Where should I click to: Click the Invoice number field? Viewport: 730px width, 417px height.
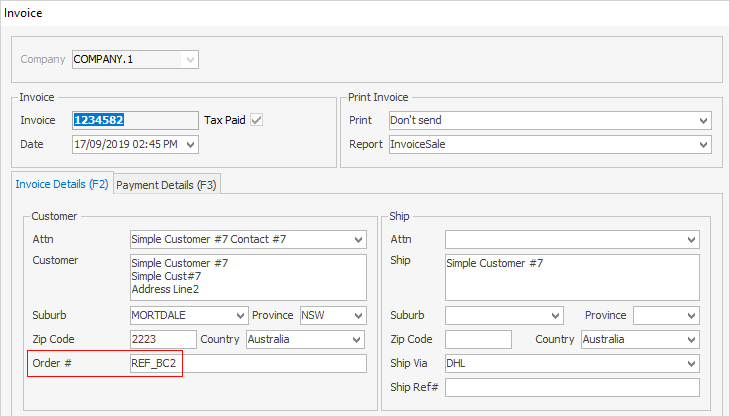(x=134, y=120)
